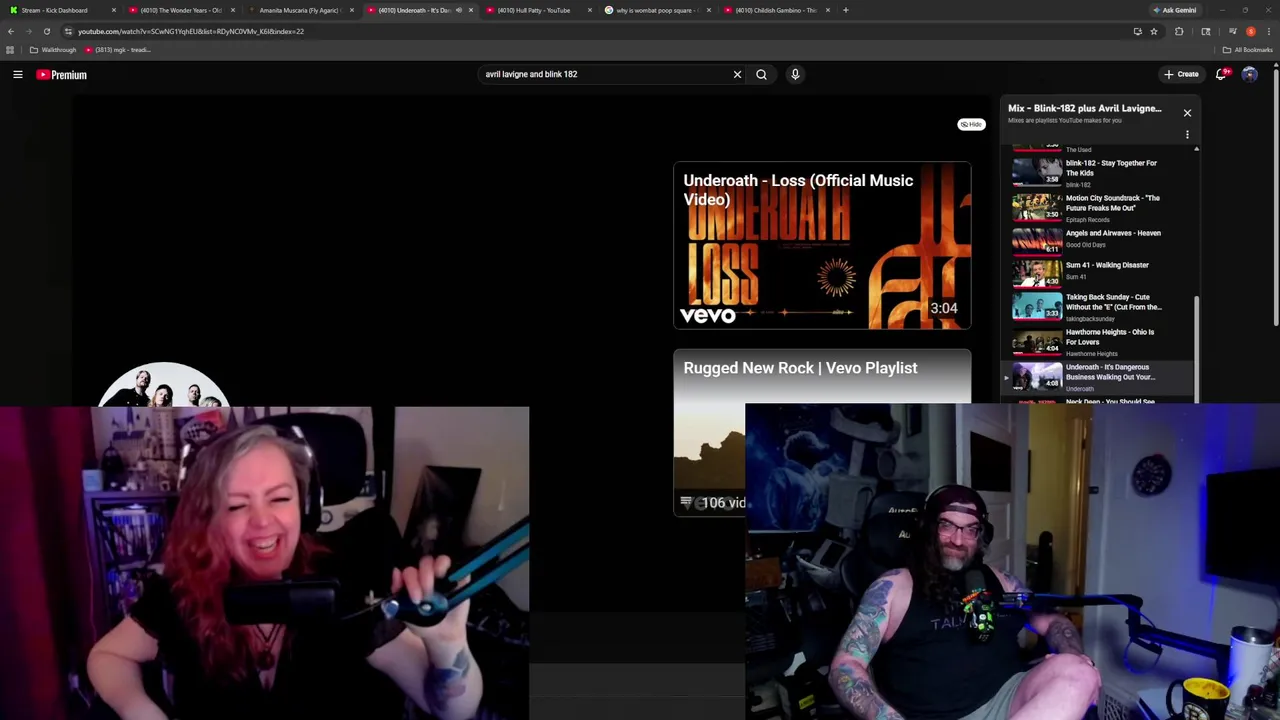
Task: Open the YouTube account avatar menu
Action: point(1249,74)
